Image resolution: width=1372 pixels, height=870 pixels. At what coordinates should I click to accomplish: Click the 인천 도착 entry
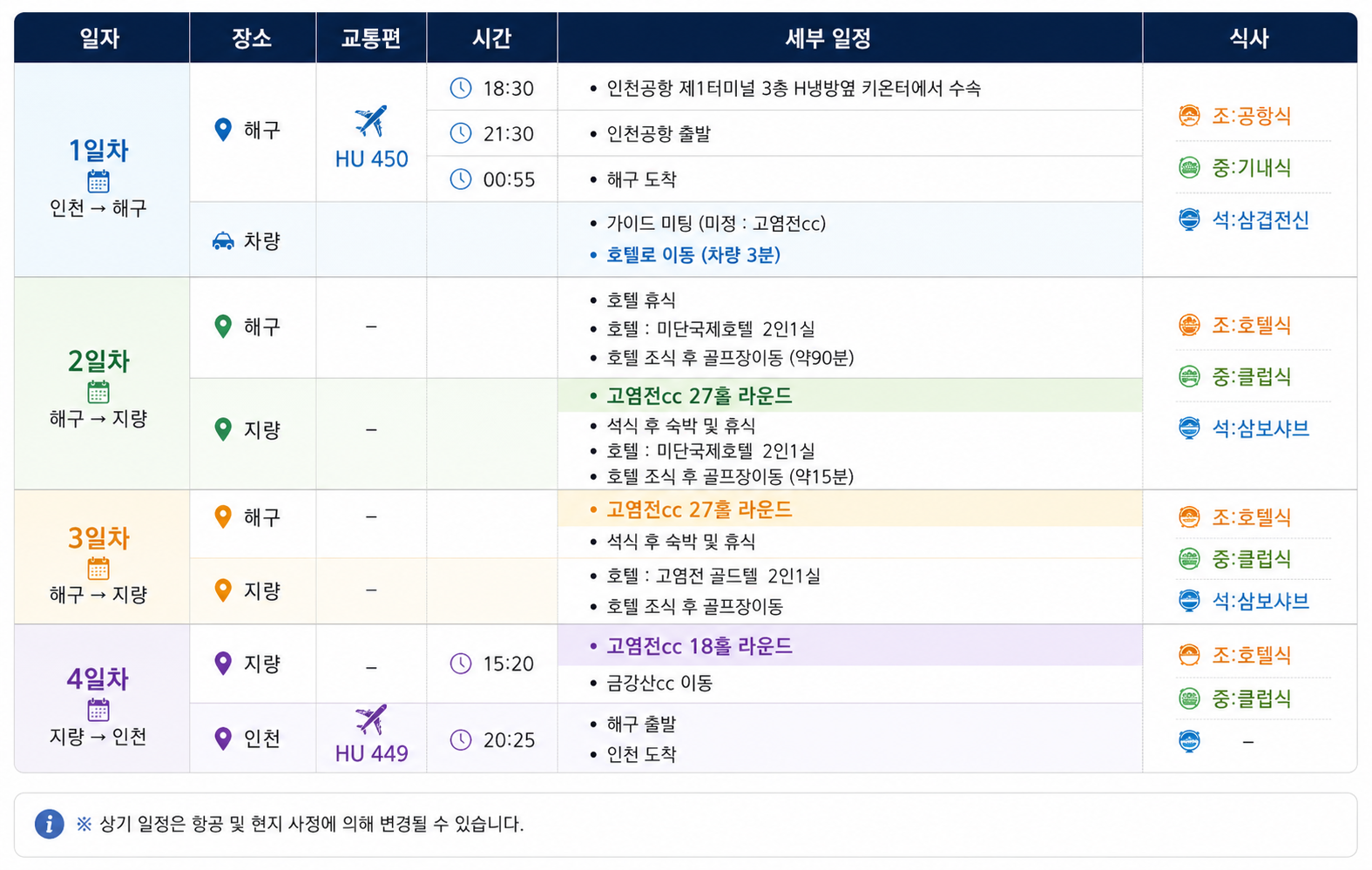pos(641,754)
